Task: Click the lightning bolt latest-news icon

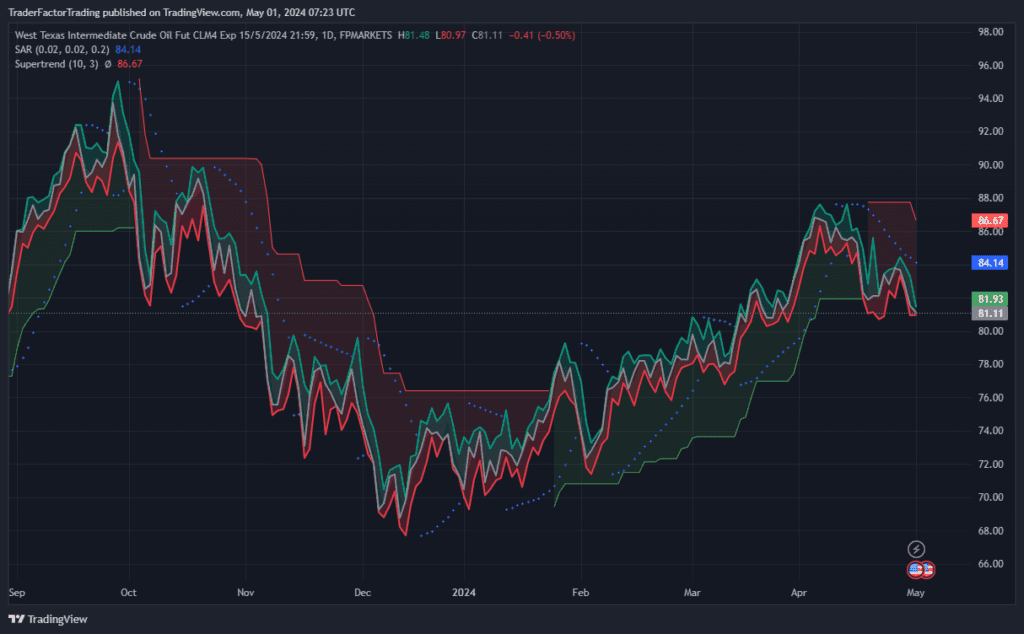Action: click(916, 549)
